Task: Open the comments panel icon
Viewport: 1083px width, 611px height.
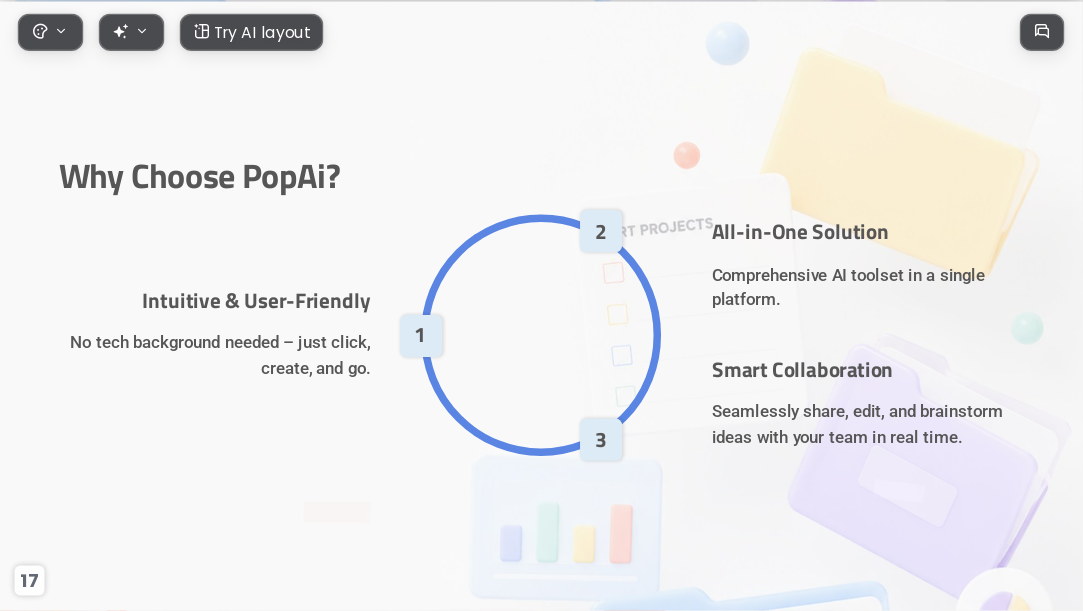Action: pos(1042,32)
